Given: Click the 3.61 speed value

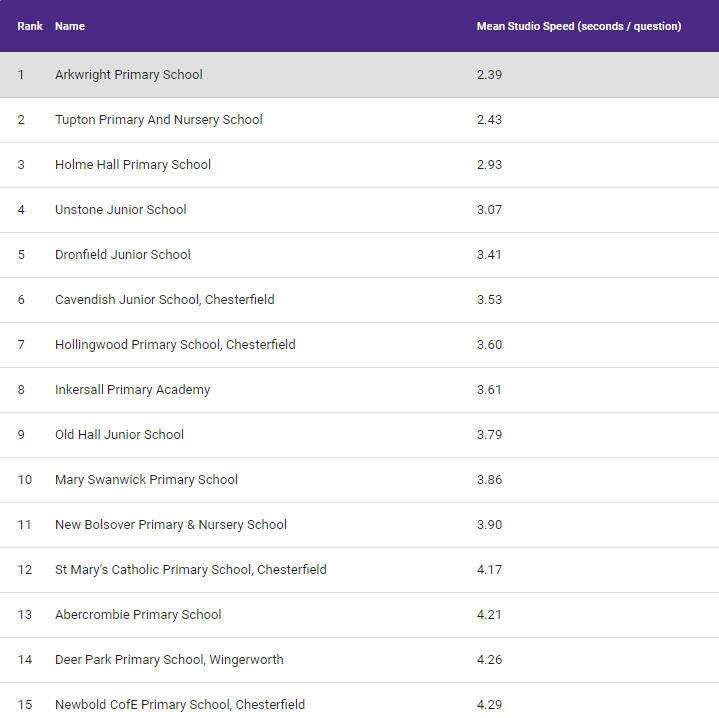Looking at the screenshot, I should (x=489, y=389).
